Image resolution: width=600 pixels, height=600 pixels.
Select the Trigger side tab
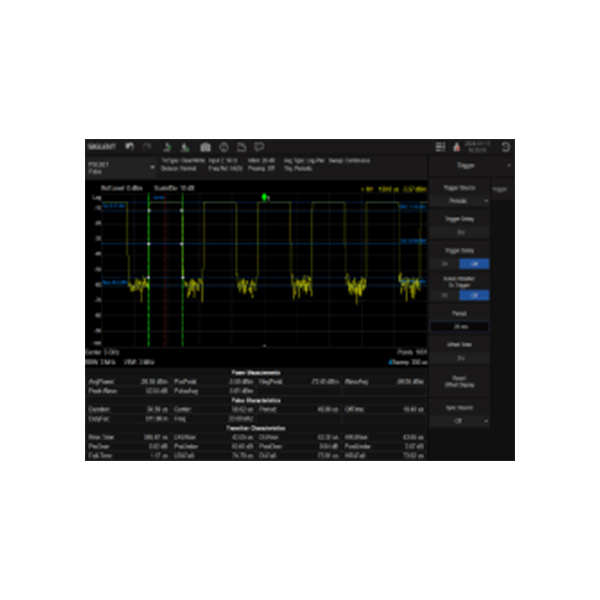501,188
